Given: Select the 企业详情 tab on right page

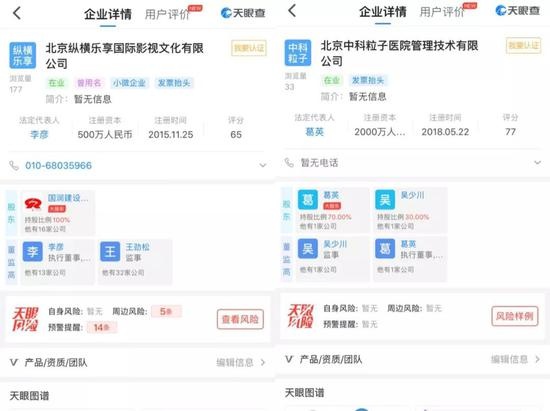Looking at the screenshot, I should click(x=383, y=12).
